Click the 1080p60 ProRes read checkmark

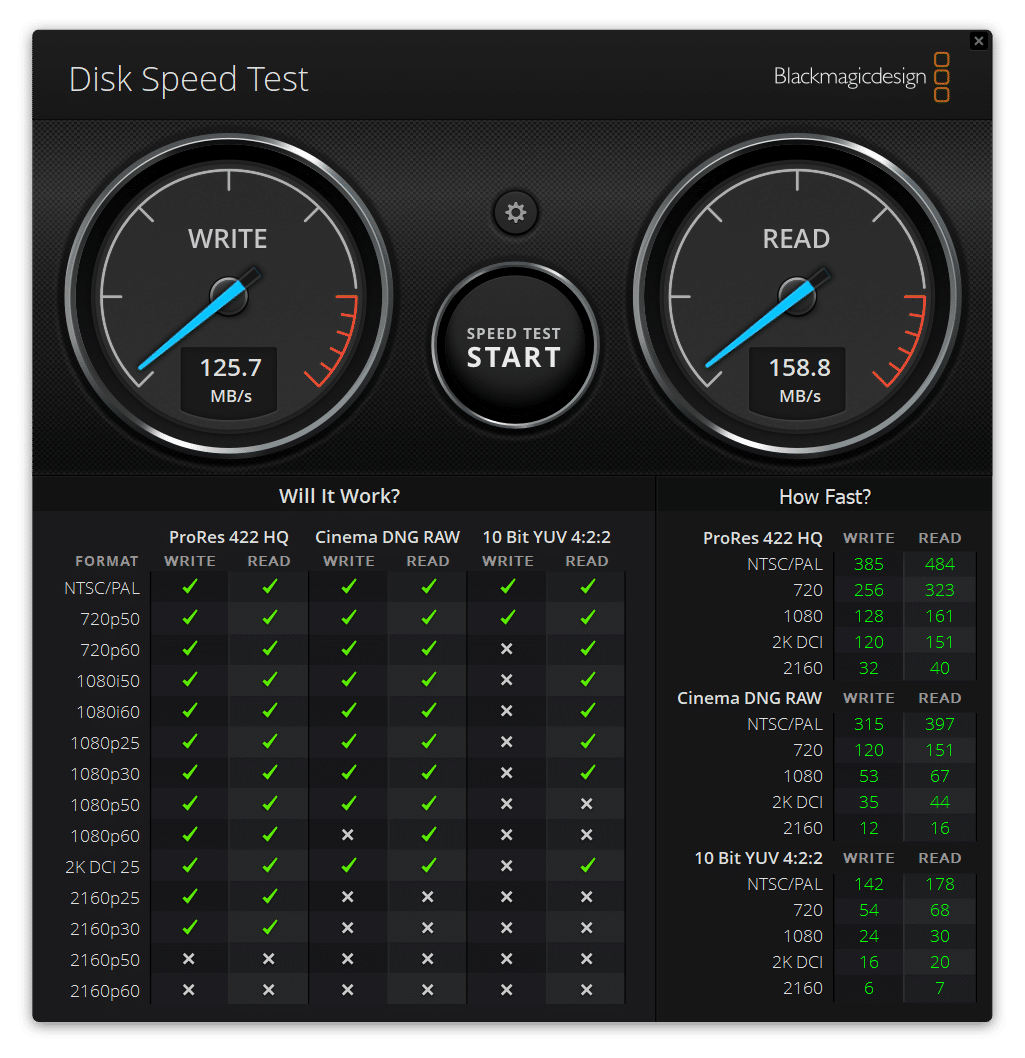pos(269,835)
